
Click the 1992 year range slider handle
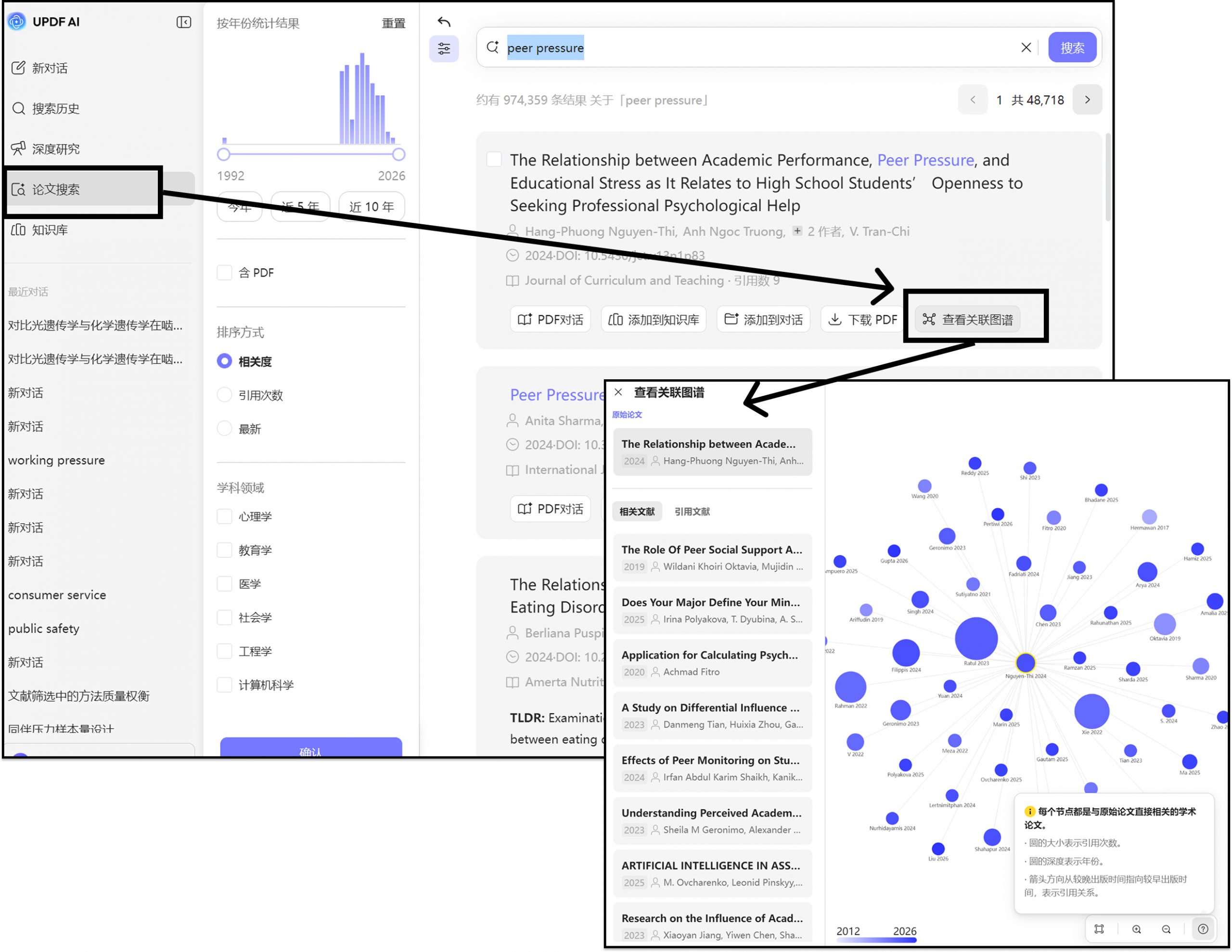[223, 154]
